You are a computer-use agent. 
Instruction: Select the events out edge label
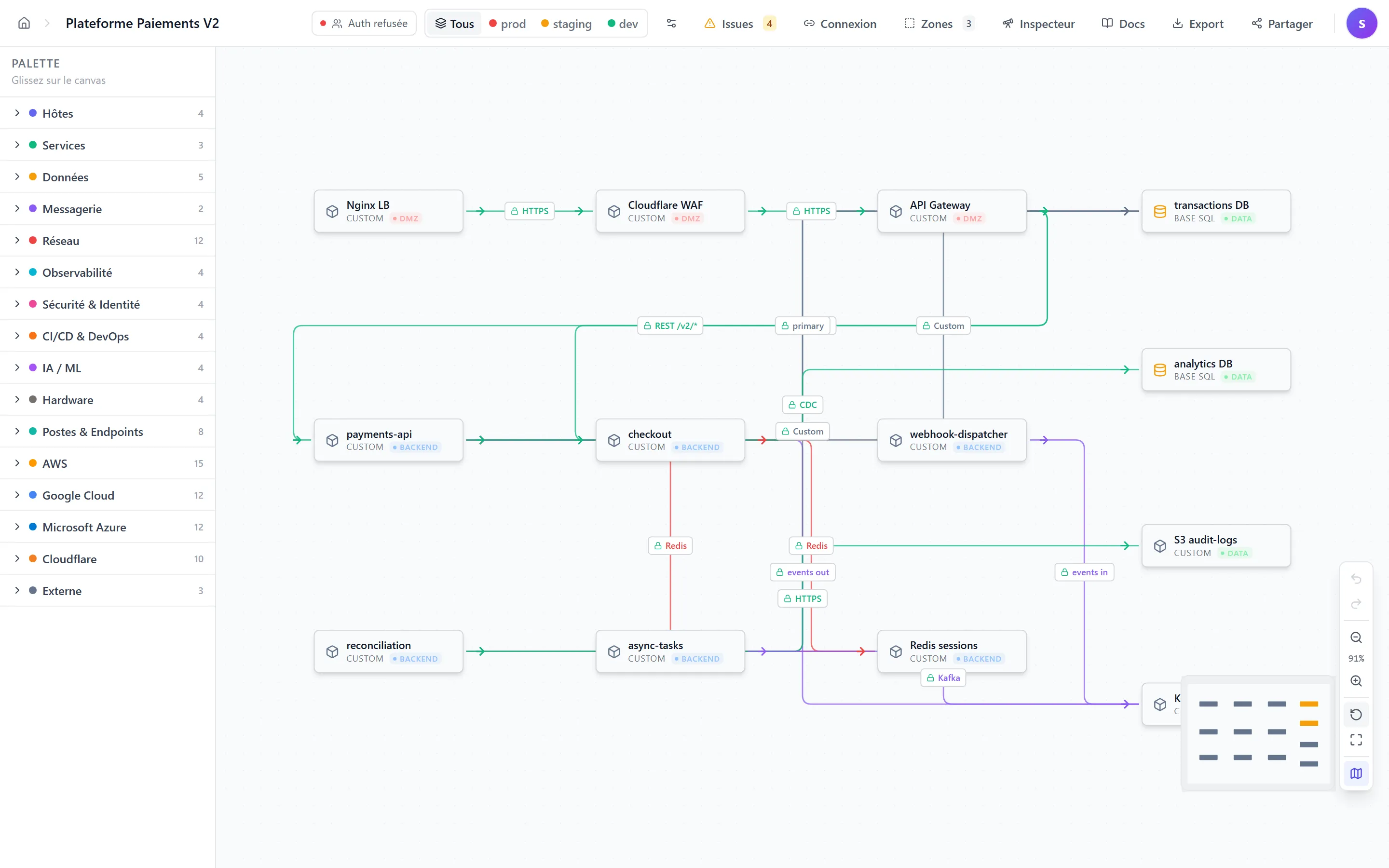[802, 572]
